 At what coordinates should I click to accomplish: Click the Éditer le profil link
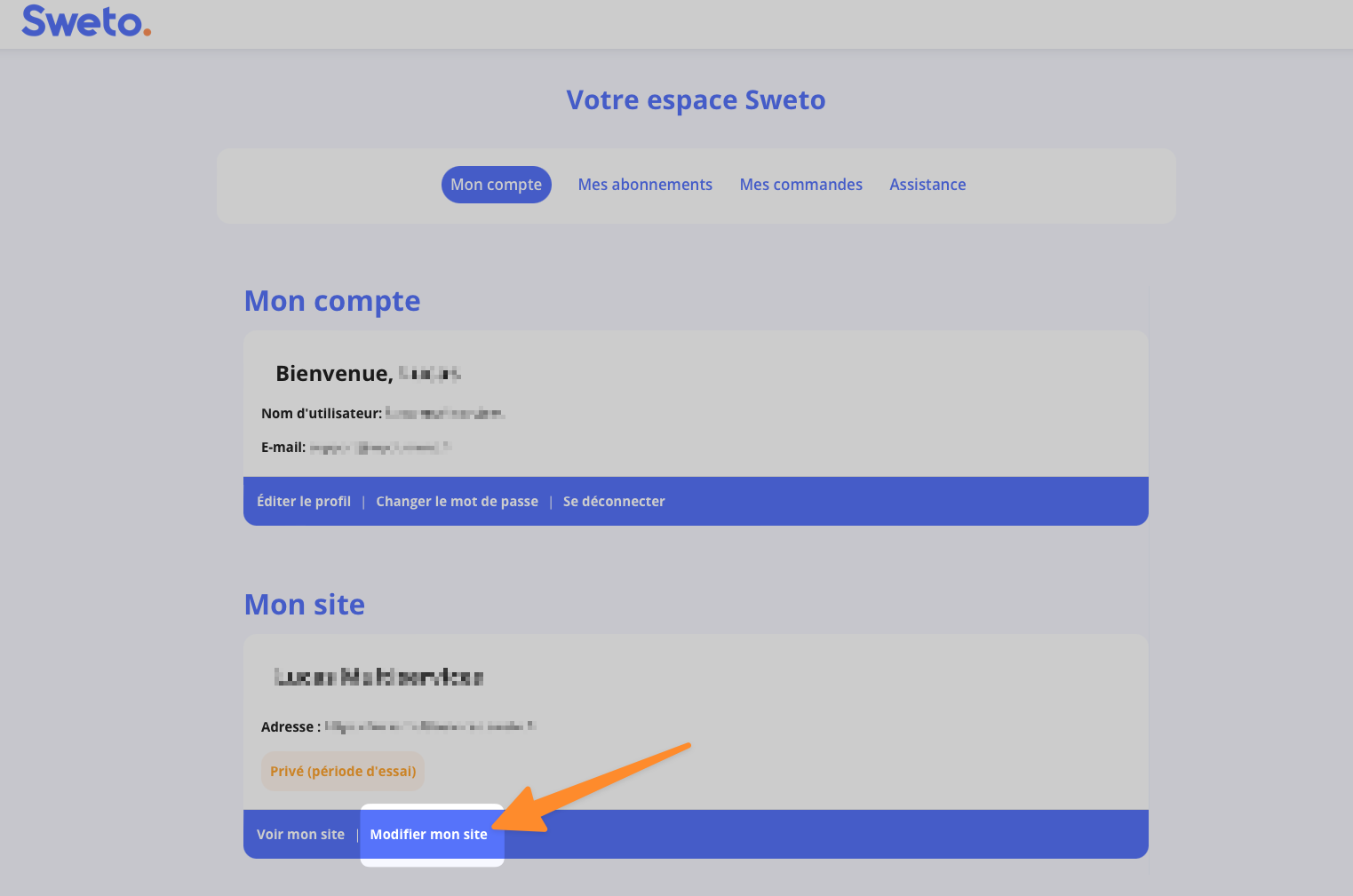tap(304, 502)
